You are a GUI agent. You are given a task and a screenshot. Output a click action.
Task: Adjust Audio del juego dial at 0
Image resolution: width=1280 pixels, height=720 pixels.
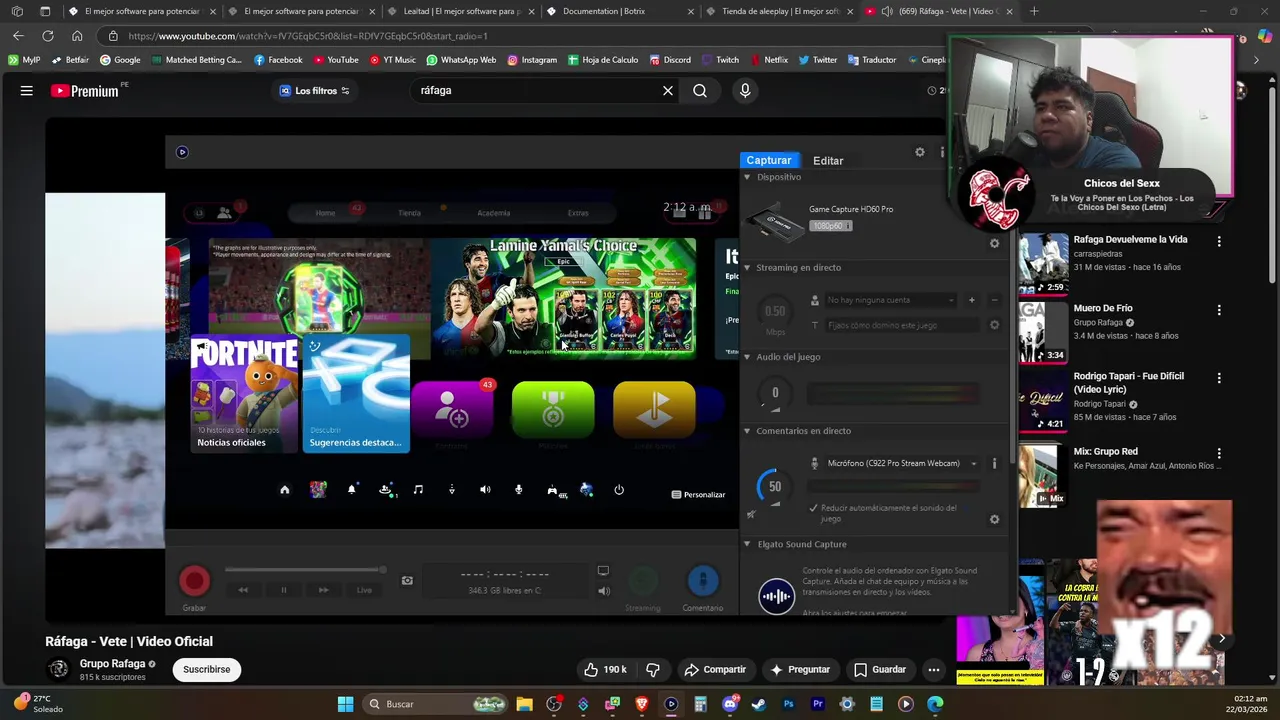(x=775, y=393)
